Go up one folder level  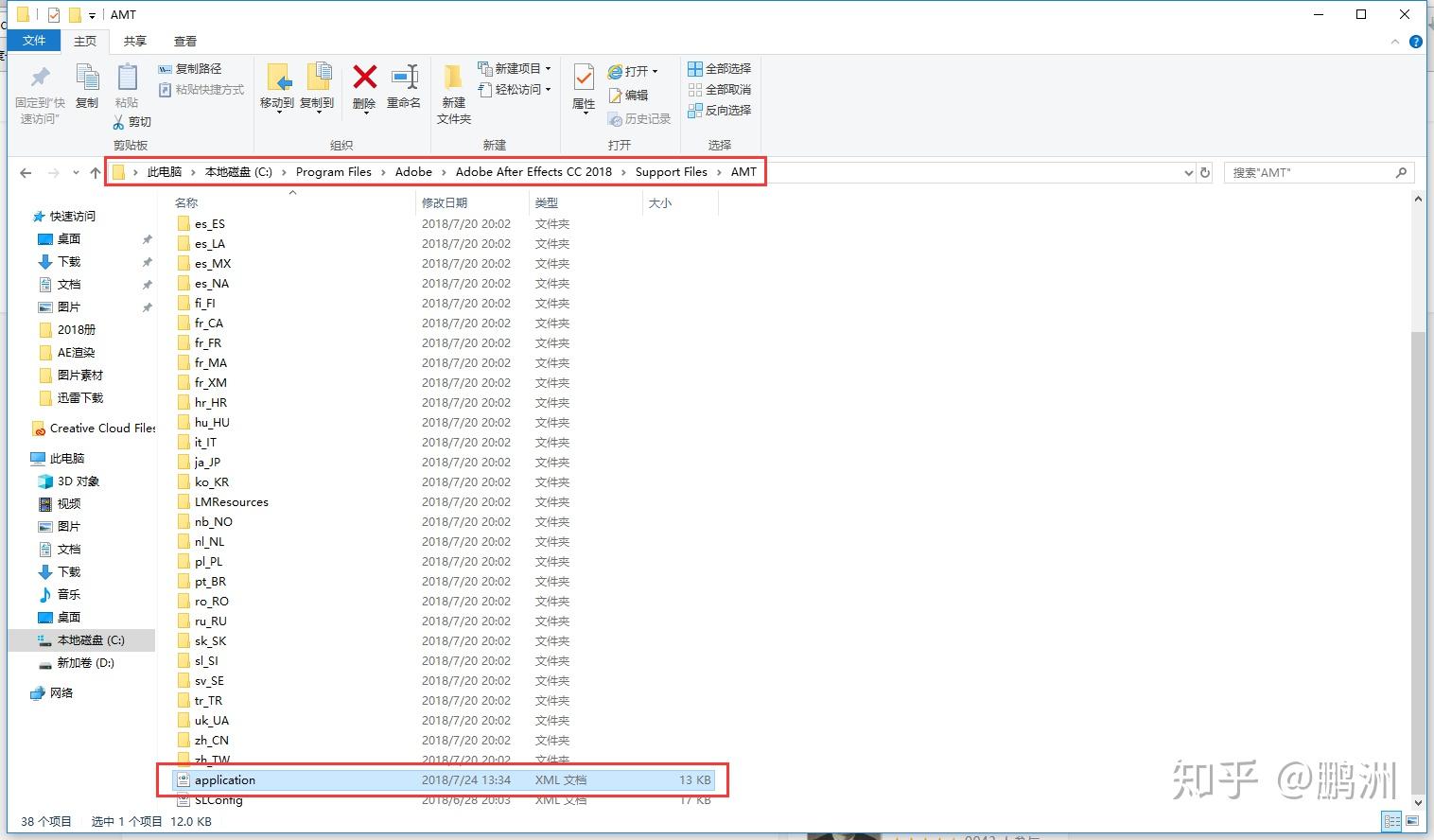(x=96, y=172)
